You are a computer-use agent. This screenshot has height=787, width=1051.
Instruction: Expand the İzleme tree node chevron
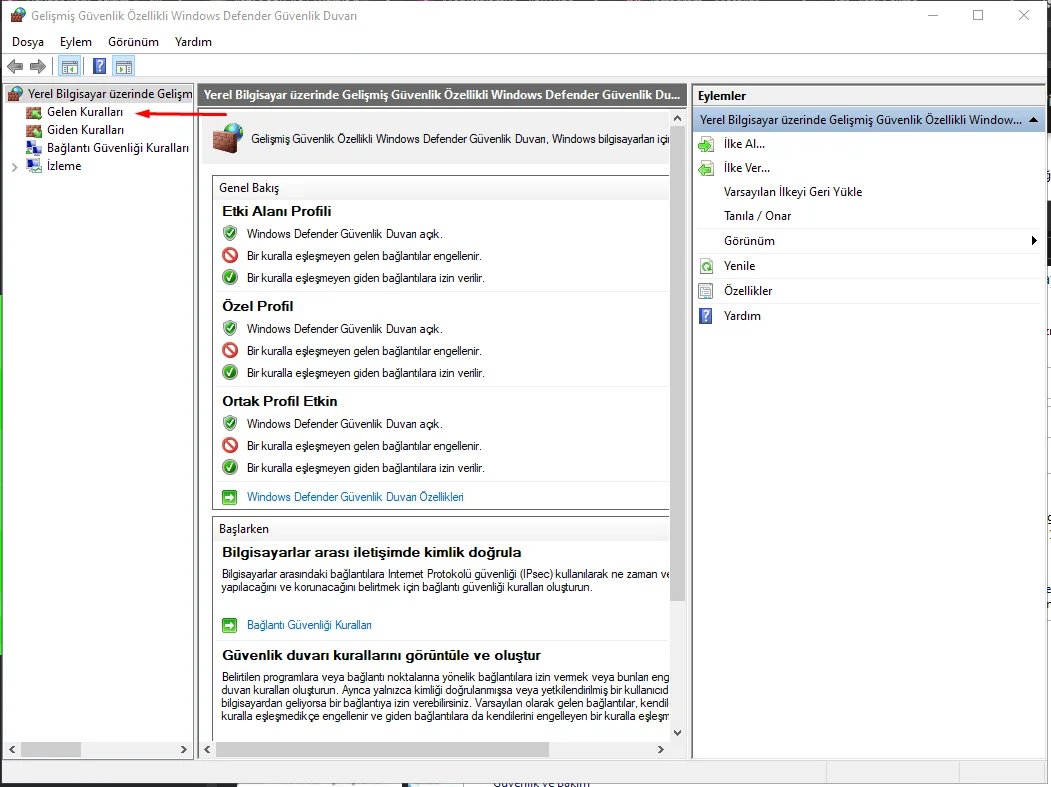tap(14, 167)
